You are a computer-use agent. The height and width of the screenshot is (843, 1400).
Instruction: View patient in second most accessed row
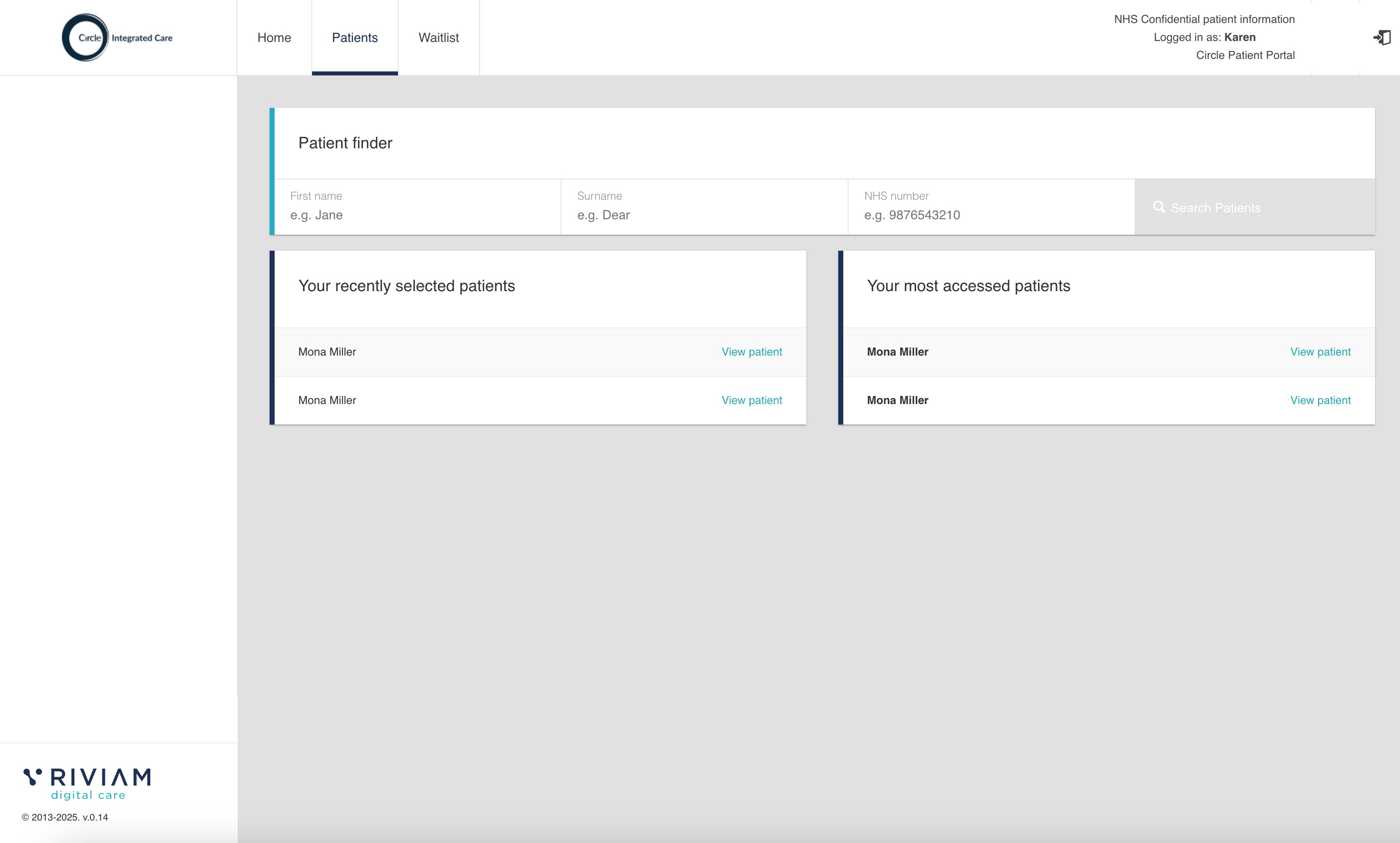(1320, 400)
